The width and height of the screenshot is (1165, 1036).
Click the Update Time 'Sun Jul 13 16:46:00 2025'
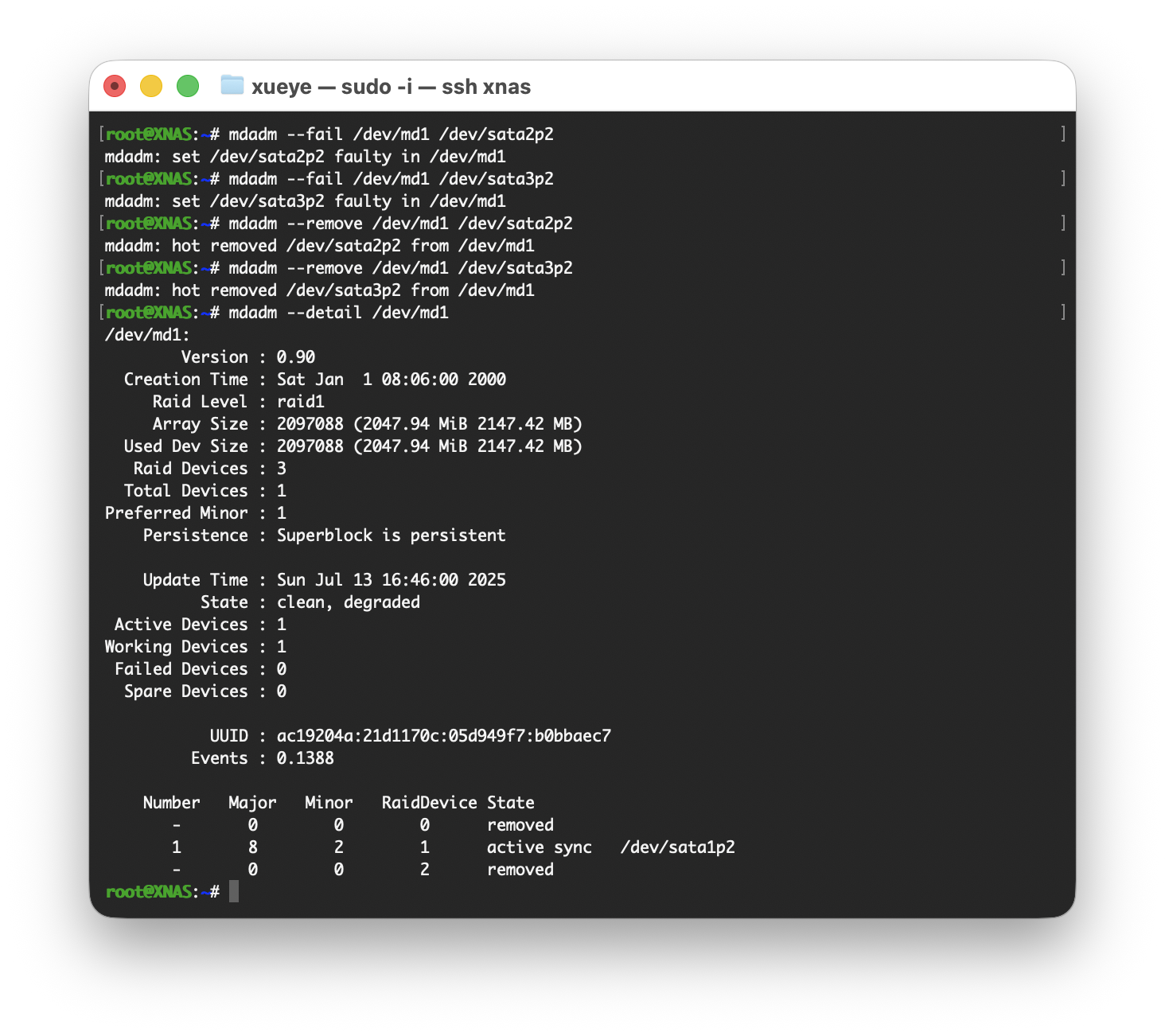click(391, 580)
